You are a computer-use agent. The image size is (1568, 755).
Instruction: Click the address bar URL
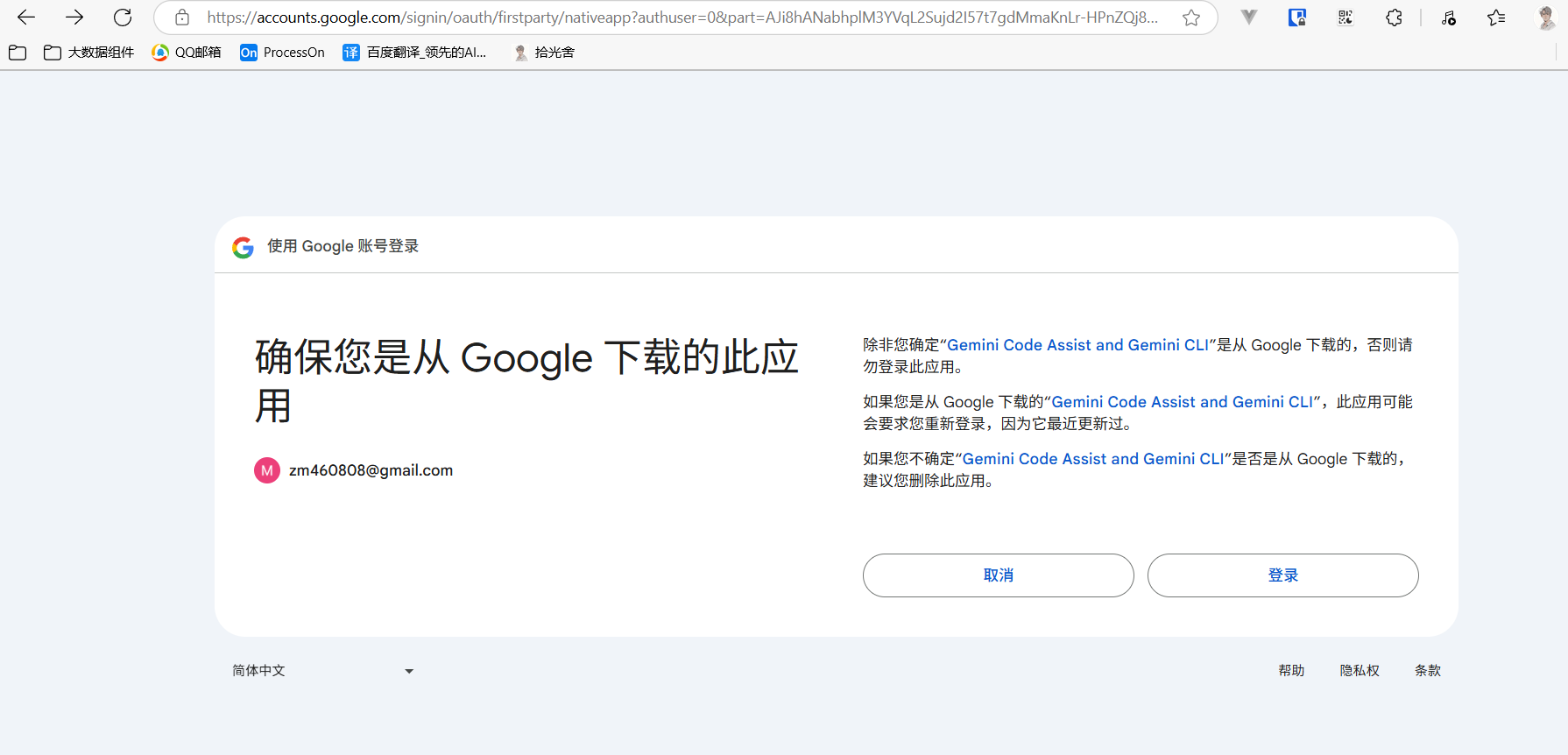[682, 18]
